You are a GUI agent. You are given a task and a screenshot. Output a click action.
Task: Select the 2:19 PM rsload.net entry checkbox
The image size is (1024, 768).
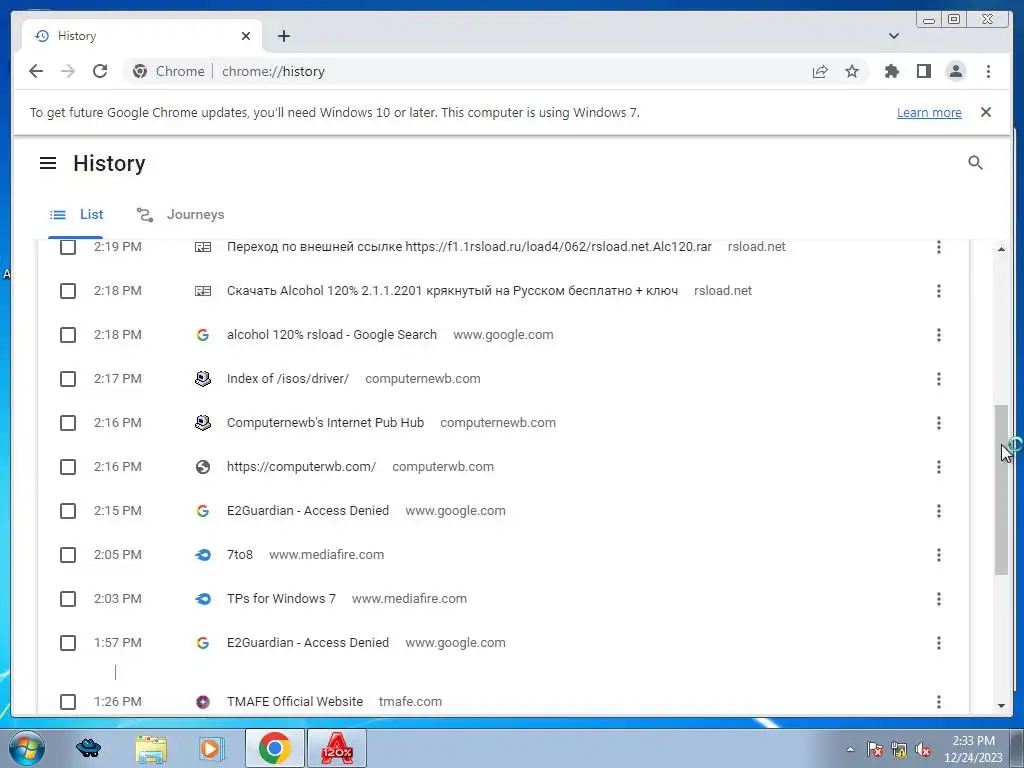tap(68, 247)
